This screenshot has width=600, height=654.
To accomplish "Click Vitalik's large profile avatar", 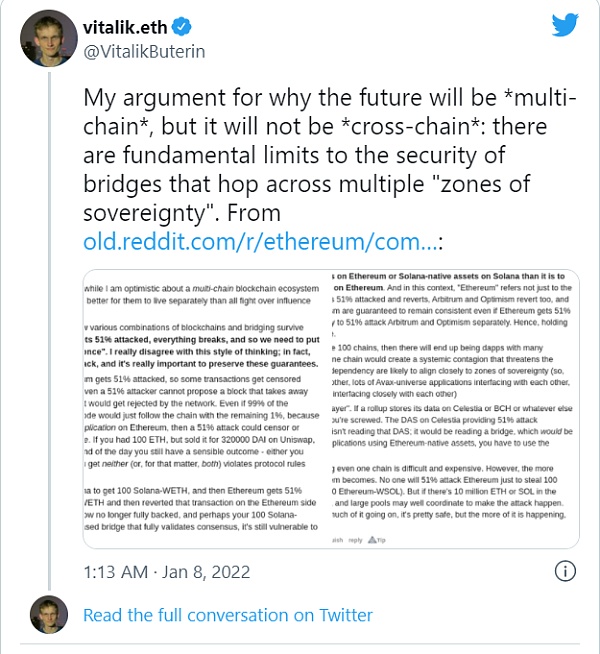I will point(49,38).
